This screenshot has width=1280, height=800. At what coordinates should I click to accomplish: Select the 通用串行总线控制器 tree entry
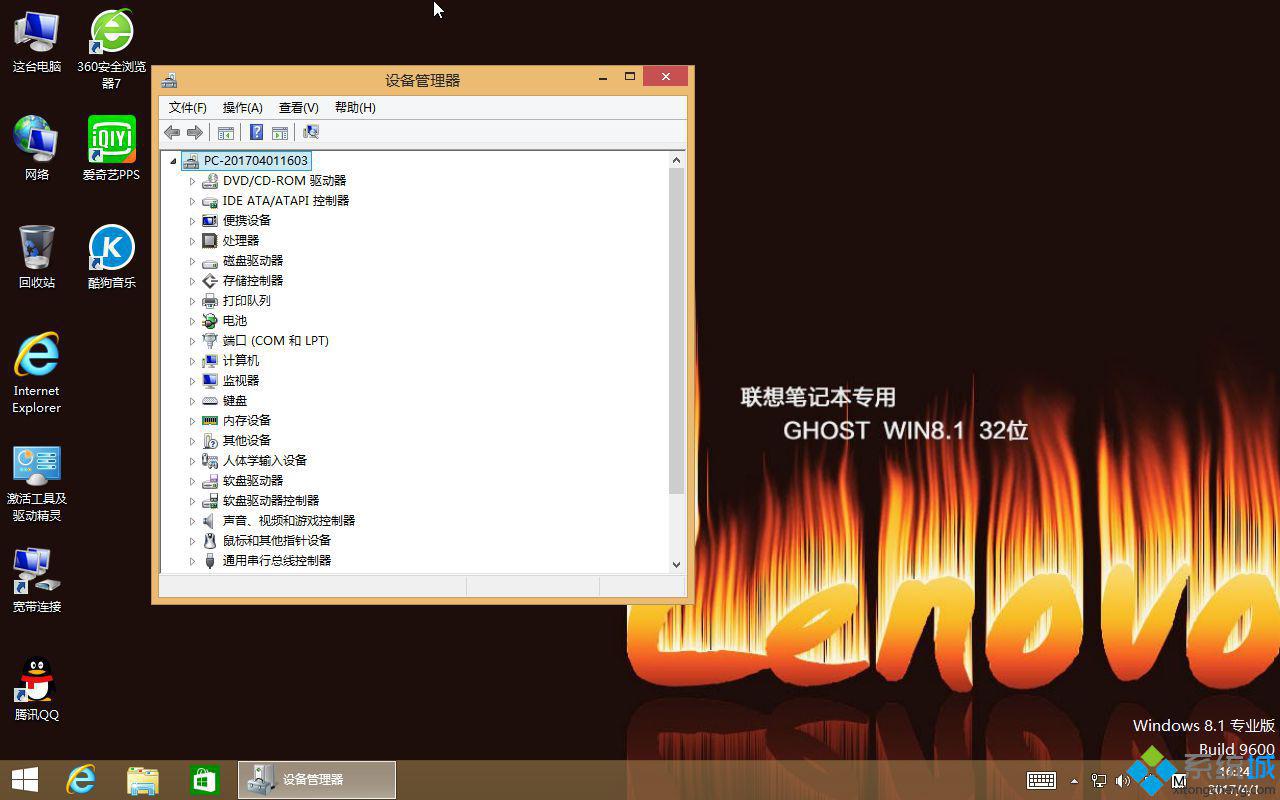point(277,560)
